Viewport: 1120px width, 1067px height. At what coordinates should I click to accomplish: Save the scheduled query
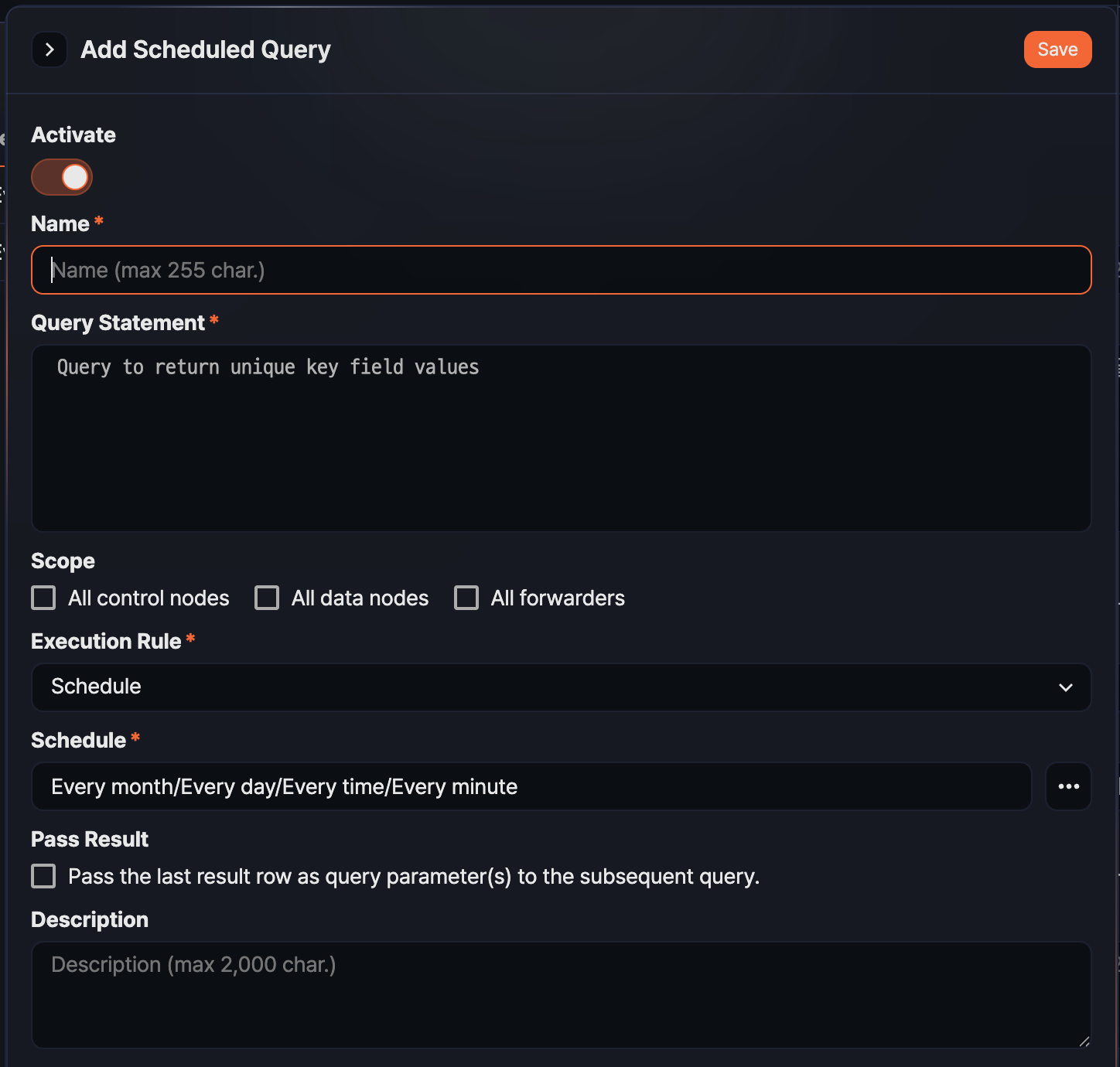click(x=1057, y=49)
